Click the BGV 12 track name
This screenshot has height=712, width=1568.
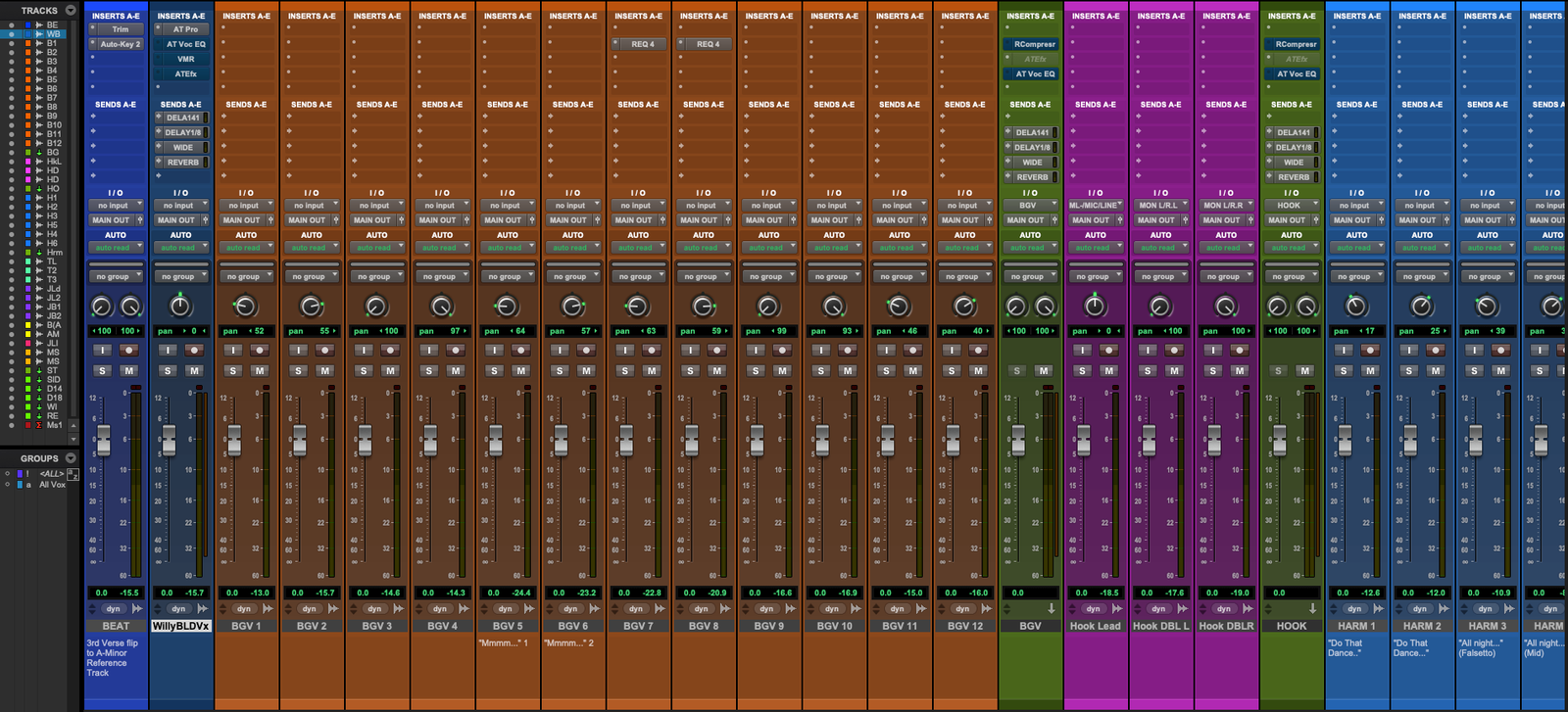coord(964,626)
